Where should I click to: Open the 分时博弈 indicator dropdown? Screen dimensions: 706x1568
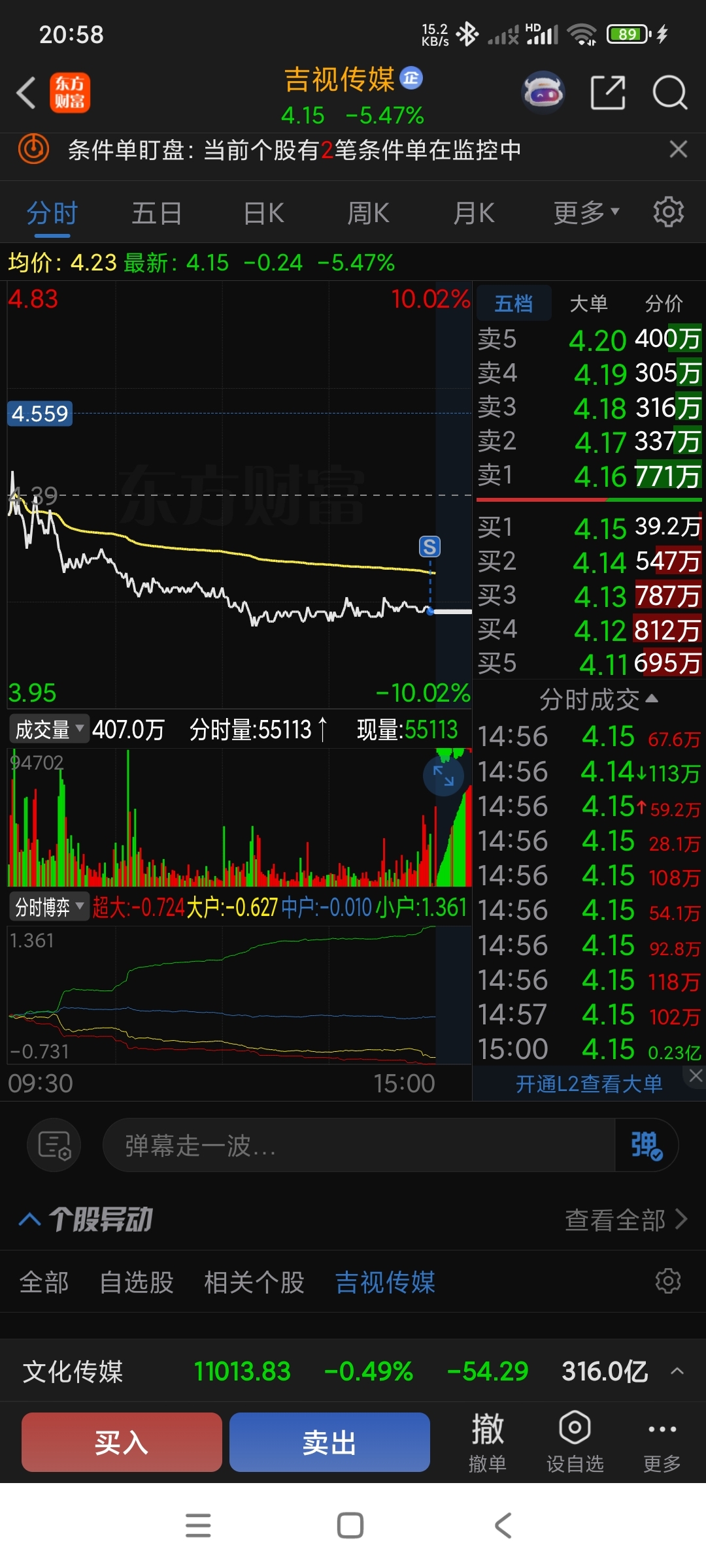pos(49,907)
